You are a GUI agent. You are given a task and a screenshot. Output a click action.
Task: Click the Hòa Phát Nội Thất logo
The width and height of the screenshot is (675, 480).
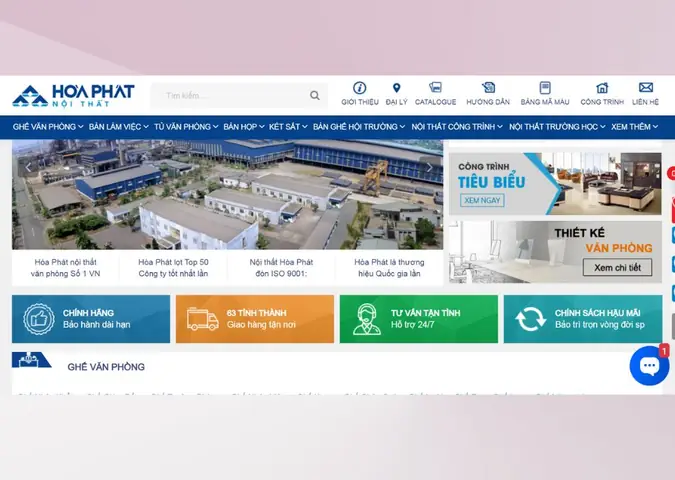73,96
